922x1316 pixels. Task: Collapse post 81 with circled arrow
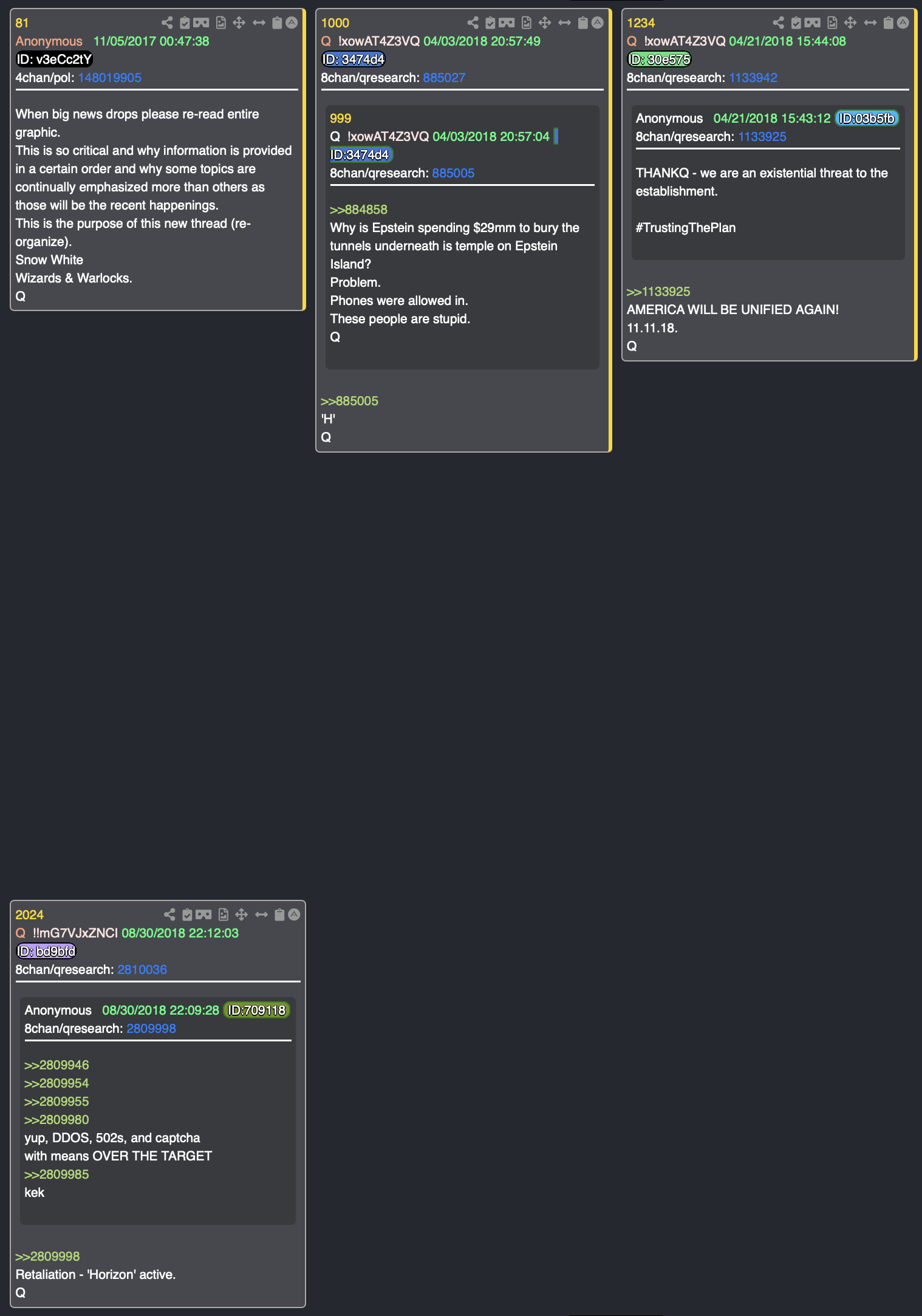292,23
